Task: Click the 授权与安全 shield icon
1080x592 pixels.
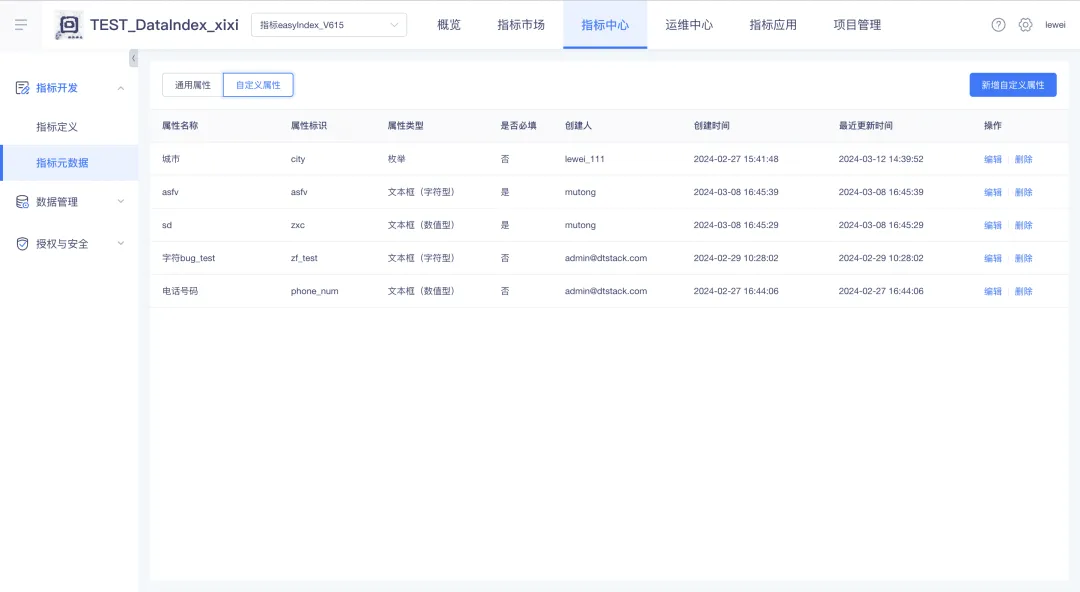Action: click(22, 244)
